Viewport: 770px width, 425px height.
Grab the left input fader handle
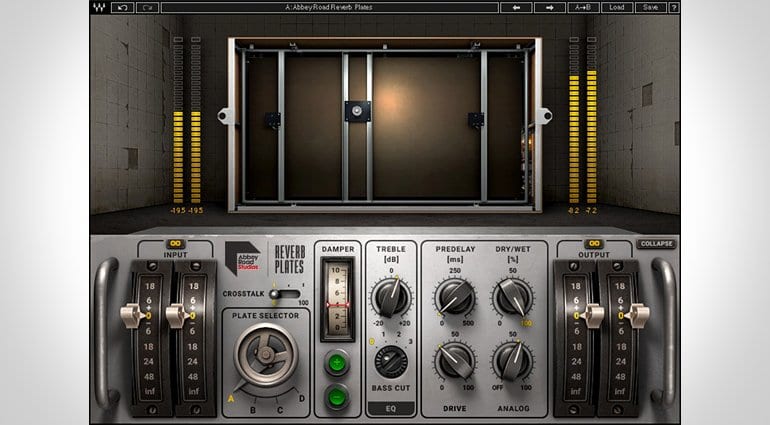pos(133,315)
